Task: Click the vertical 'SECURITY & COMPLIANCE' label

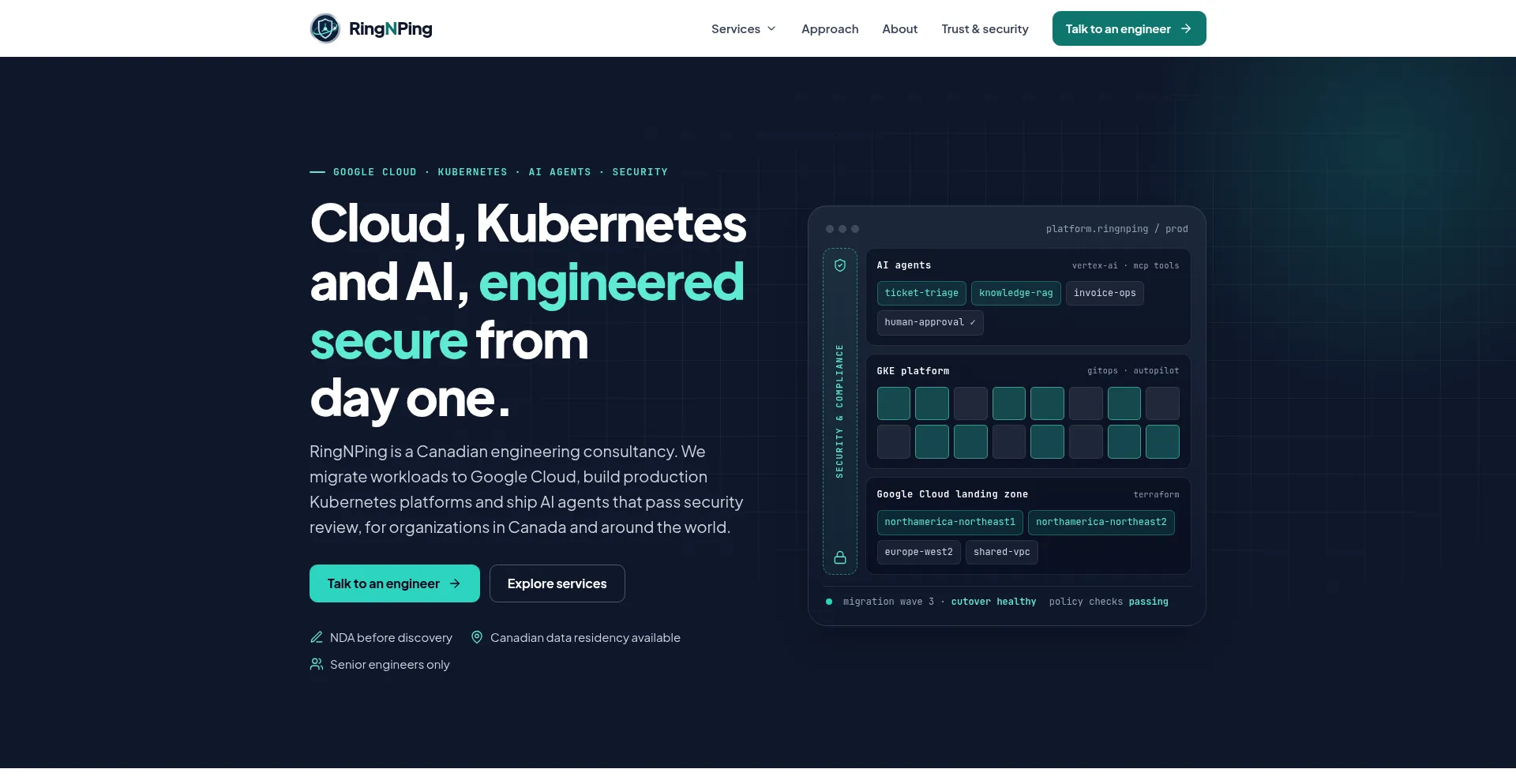Action: pyautogui.click(x=839, y=411)
